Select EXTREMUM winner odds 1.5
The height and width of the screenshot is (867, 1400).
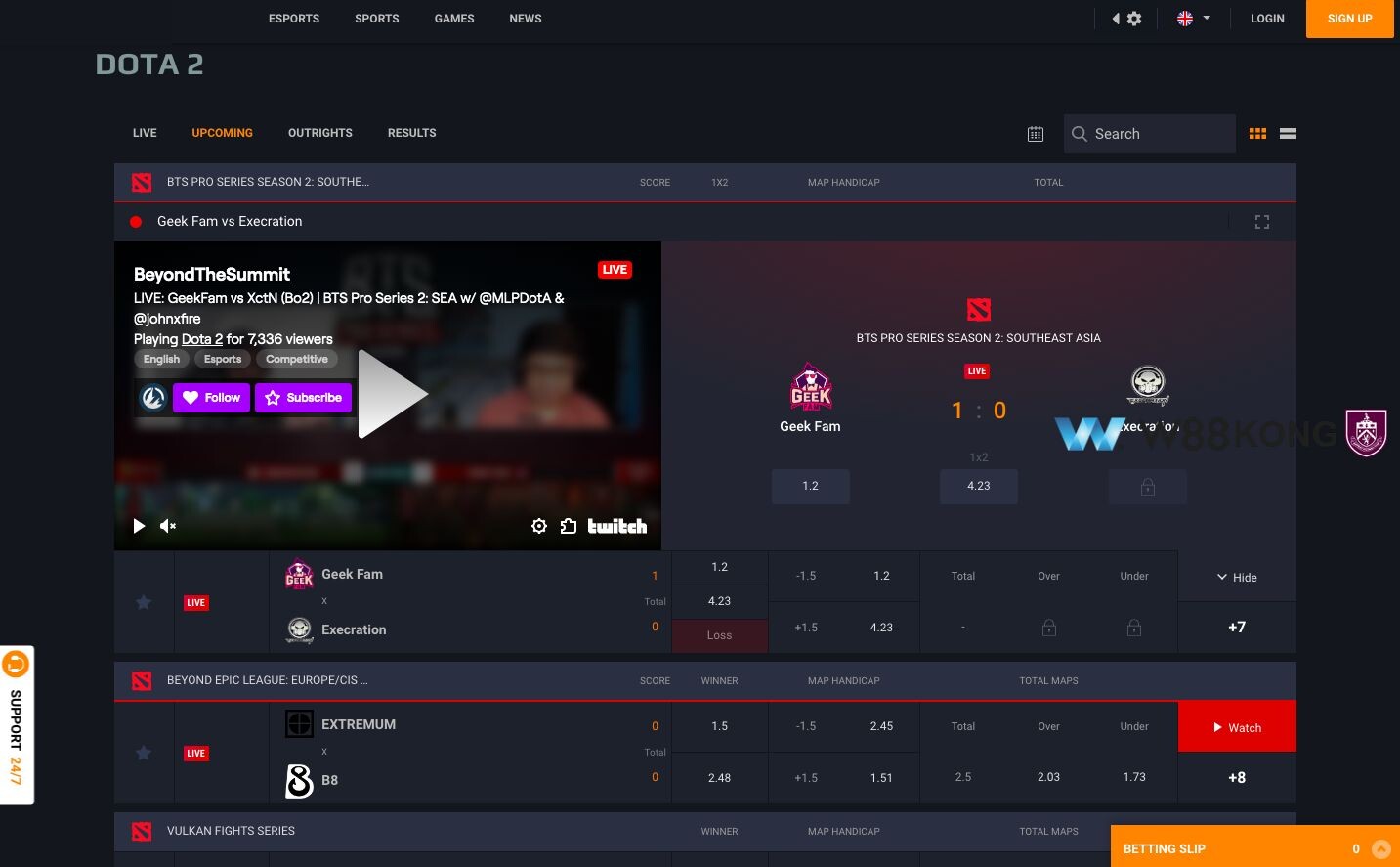(x=720, y=726)
